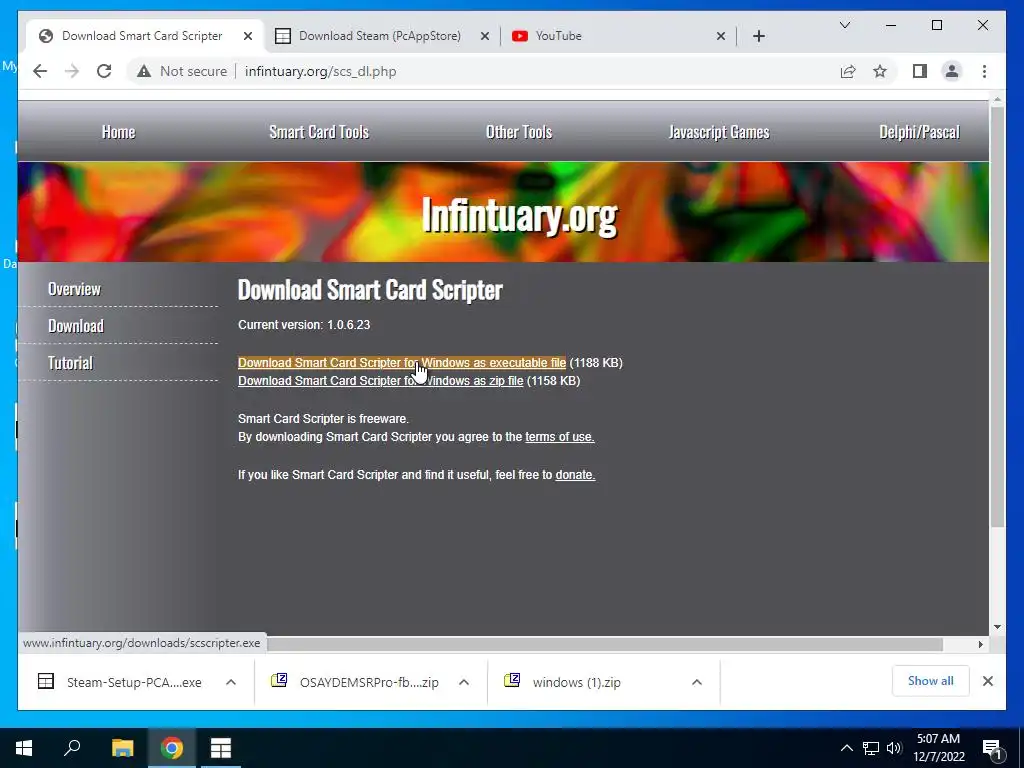Select Chrome in the taskbar
The height and width of the screenshot is (768, 1024).
click(172, 748)
